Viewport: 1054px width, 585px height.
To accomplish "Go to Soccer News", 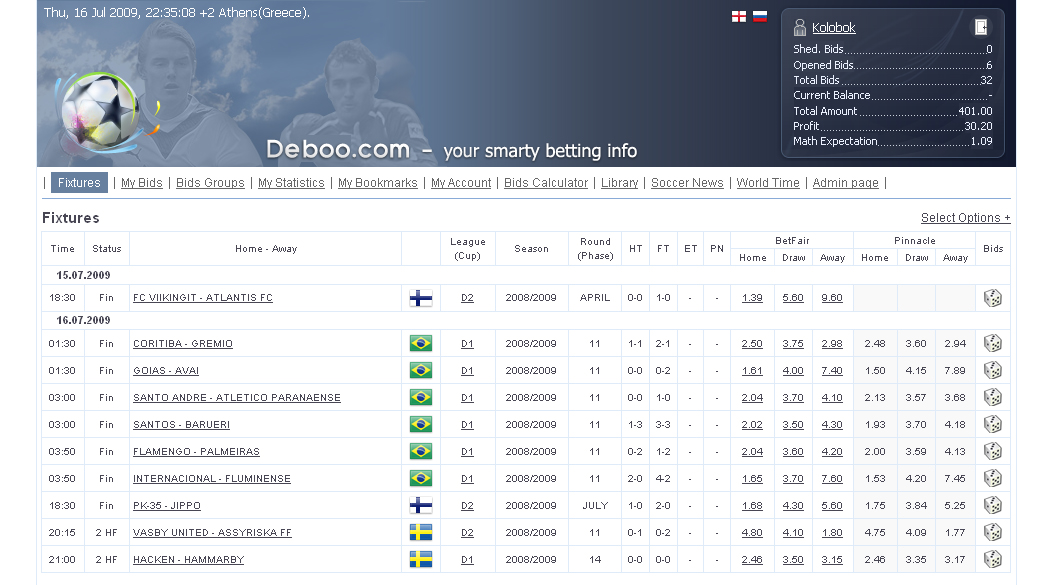I will pyautogui.click(x=687, y=183).
